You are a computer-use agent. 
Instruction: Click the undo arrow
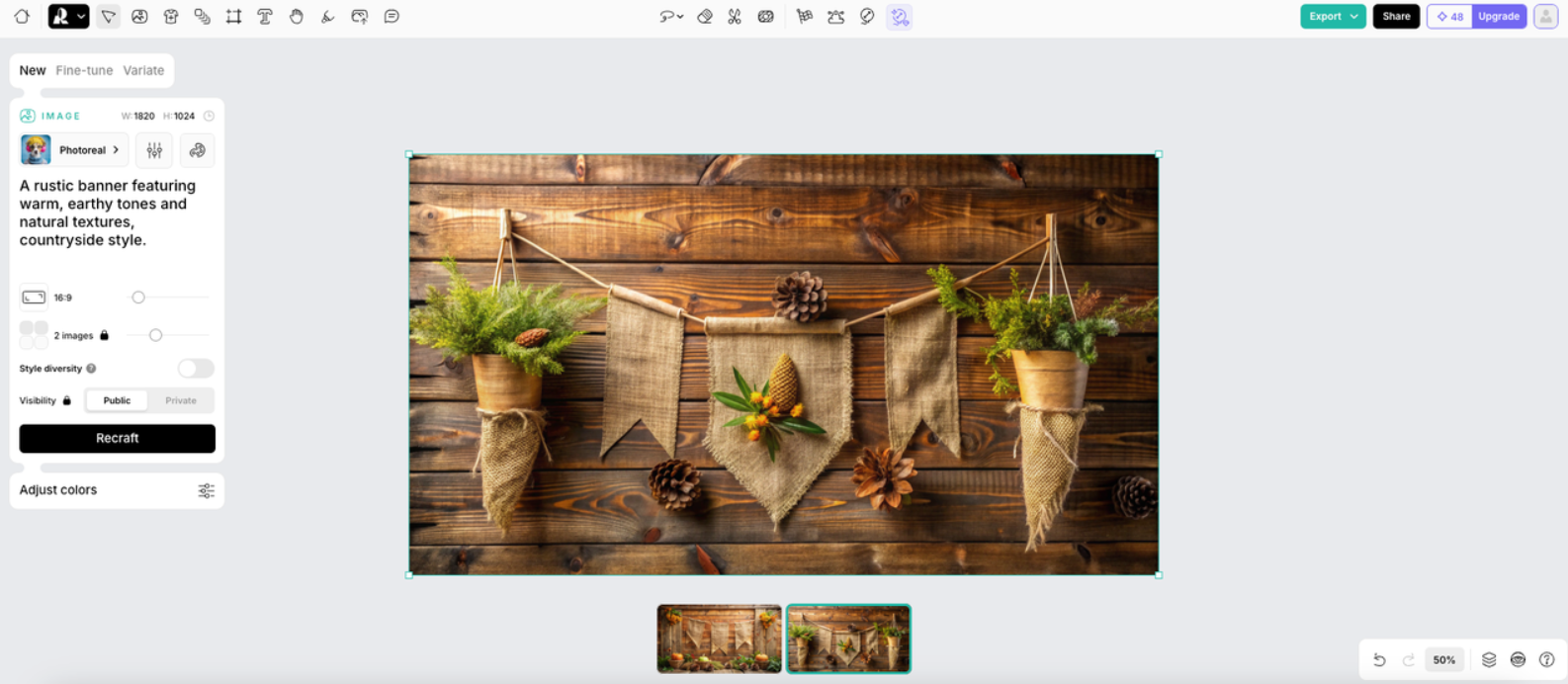pos(1379,659)
